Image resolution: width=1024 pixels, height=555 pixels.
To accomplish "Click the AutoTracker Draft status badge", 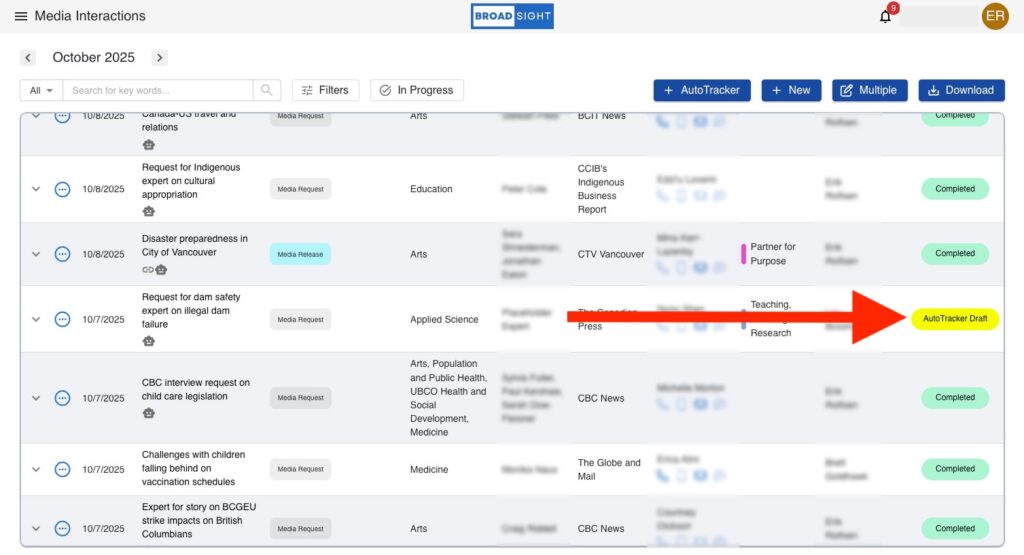I will pyautogui.click(x=955, y=319).
